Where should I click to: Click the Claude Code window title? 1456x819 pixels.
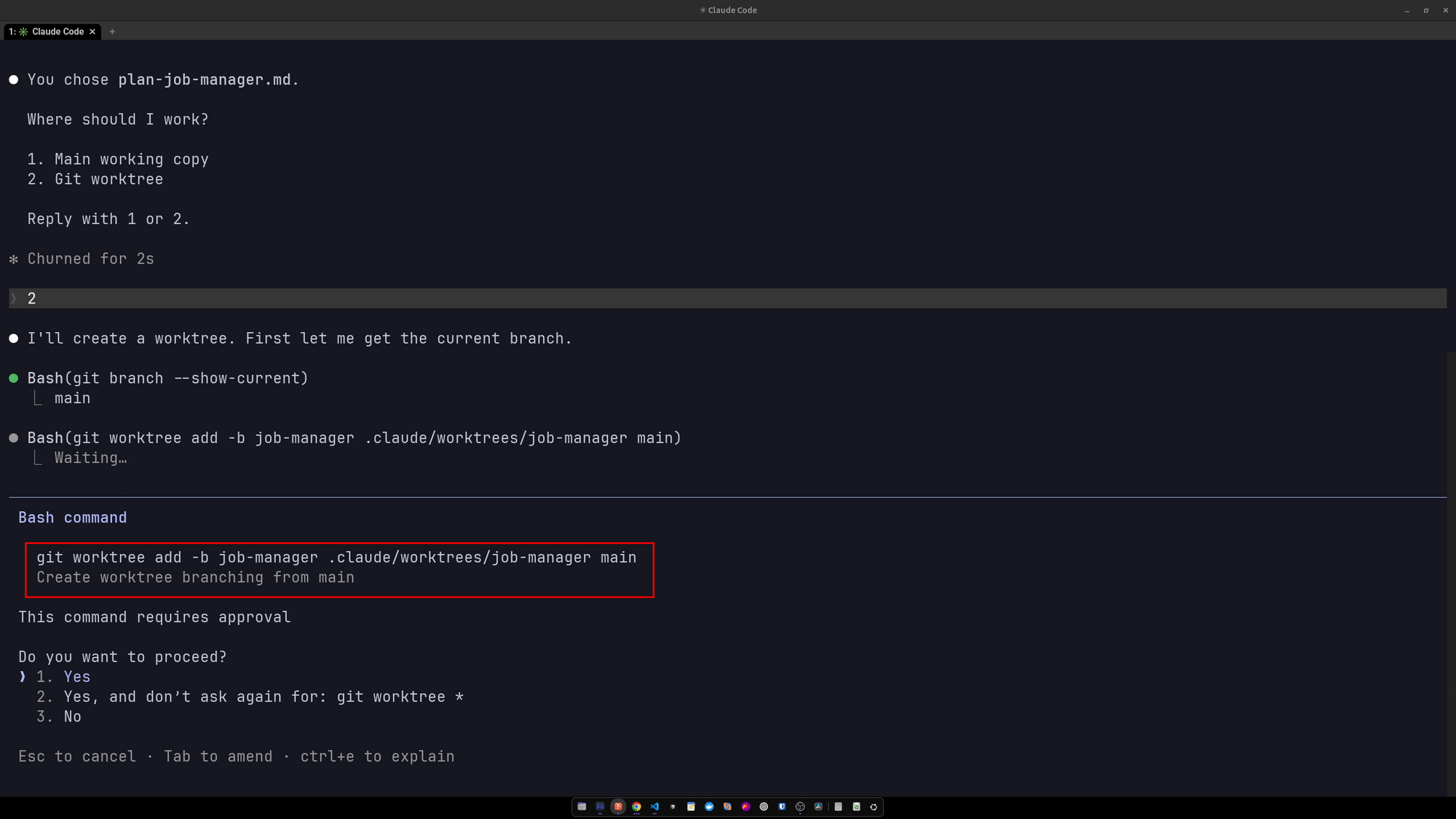tap(728, 10)
